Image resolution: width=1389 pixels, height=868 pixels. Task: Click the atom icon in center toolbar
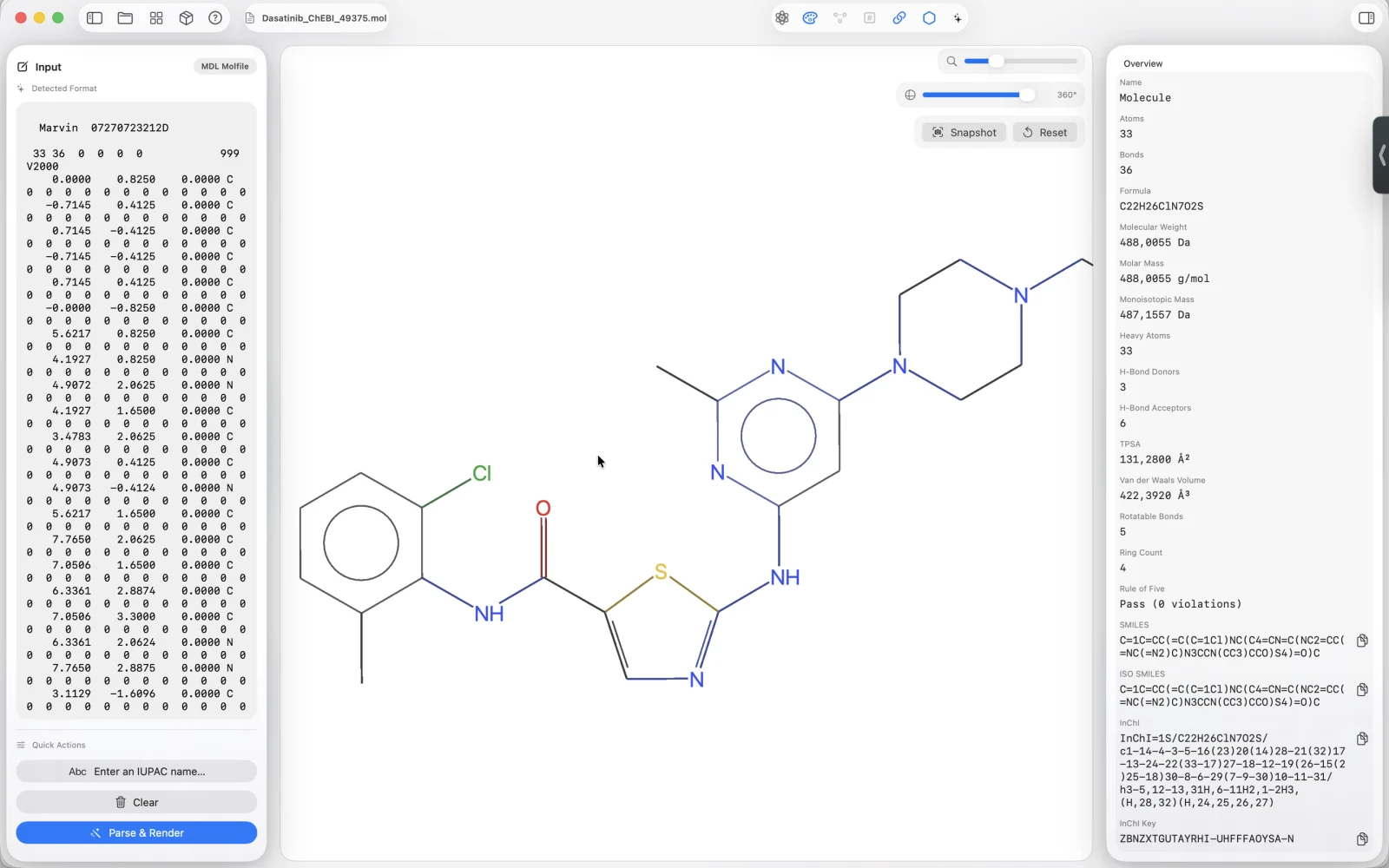pos(782,18)
